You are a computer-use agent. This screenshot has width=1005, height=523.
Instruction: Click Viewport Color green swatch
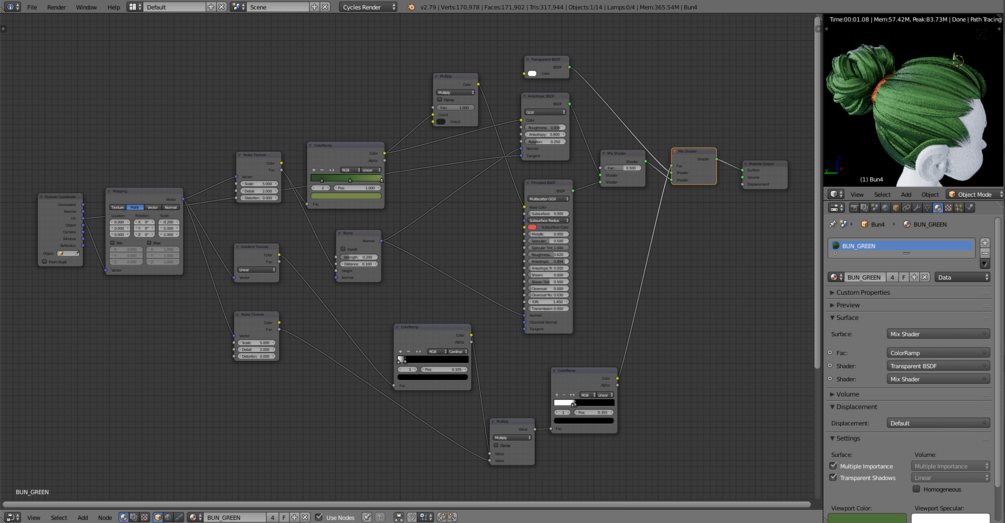tap(867, 518)
